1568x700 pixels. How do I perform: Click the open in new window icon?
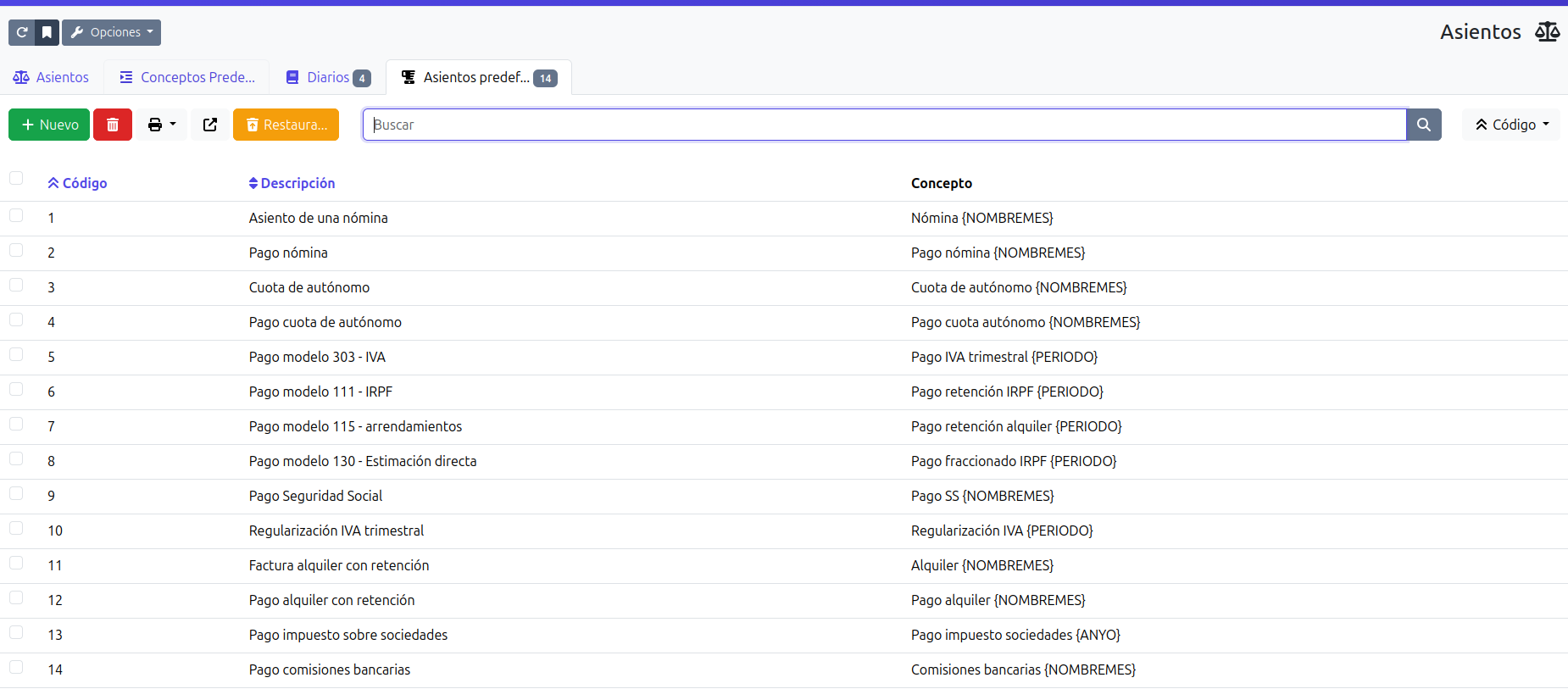pos(210,125)
